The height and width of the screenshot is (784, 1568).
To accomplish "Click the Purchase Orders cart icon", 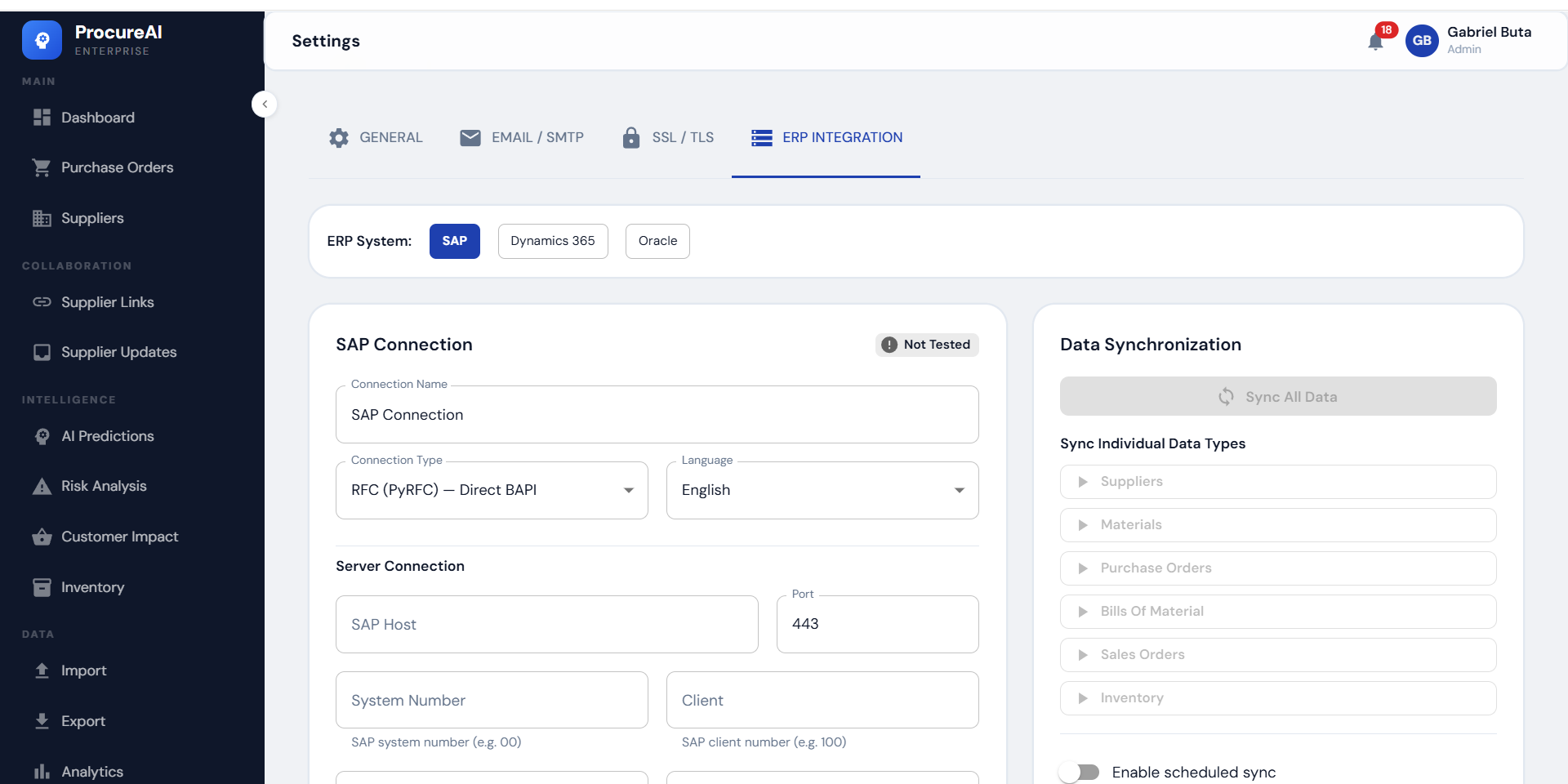I will 42,167.
